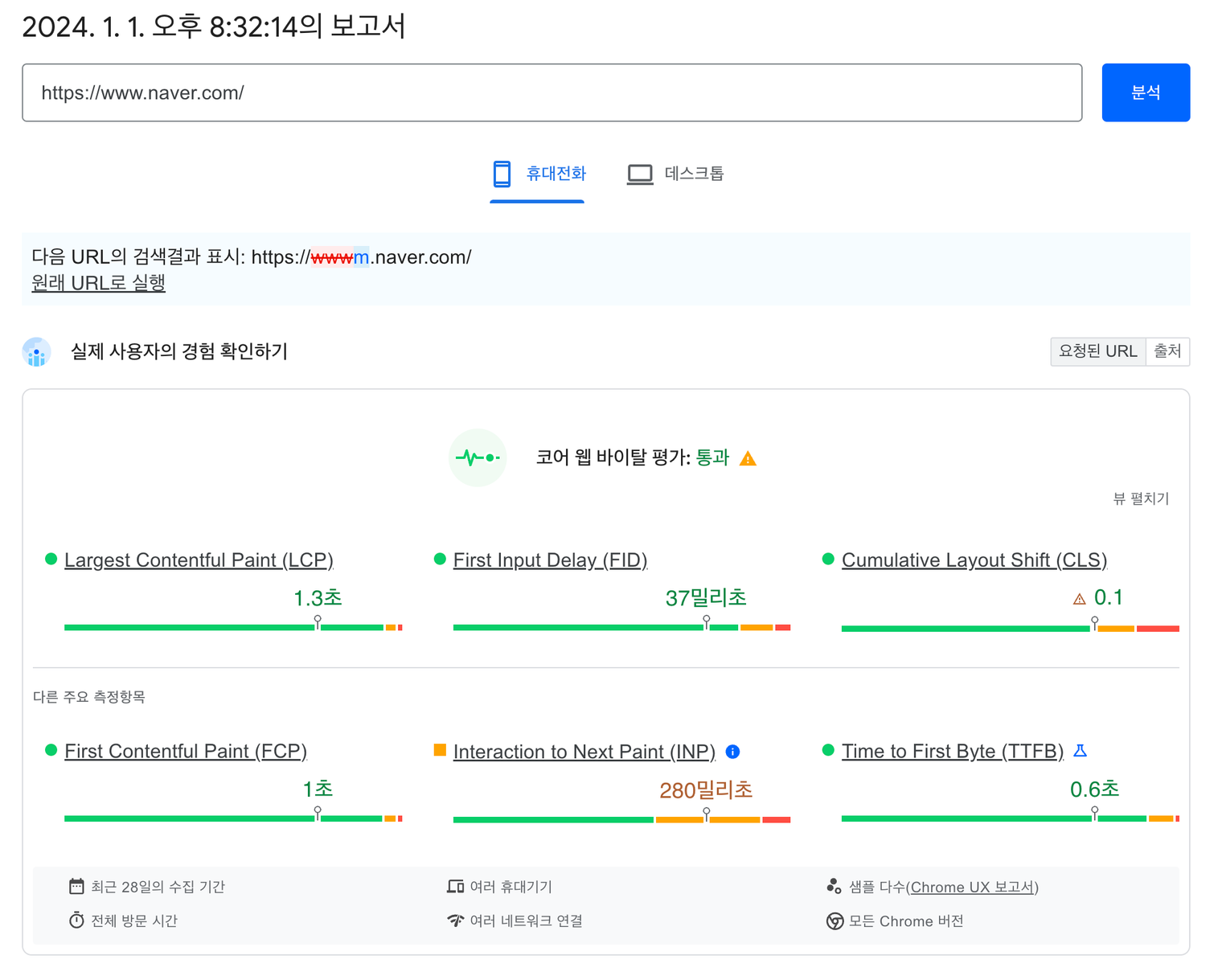This screenshot has width=1222, height=980.
Task: Click the Chrome icon beside 모든 Chrome 버전
Action: (x=834, y=921)
